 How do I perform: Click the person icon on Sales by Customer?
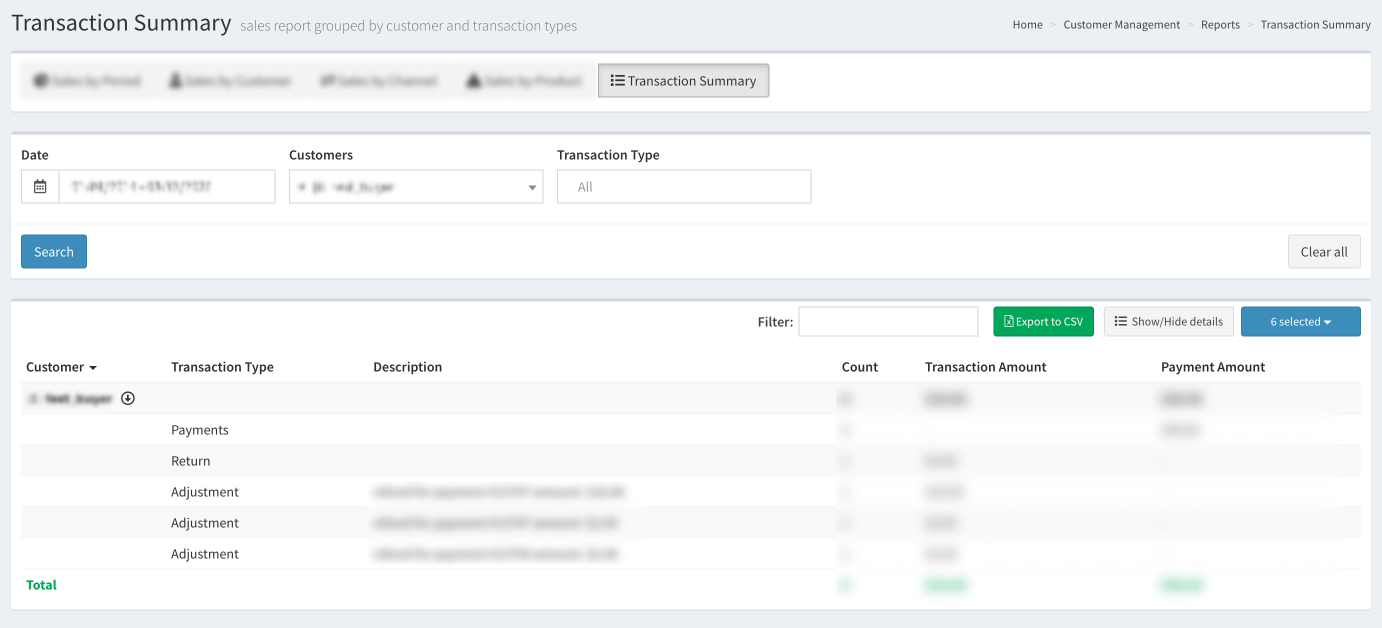(175, 81)
